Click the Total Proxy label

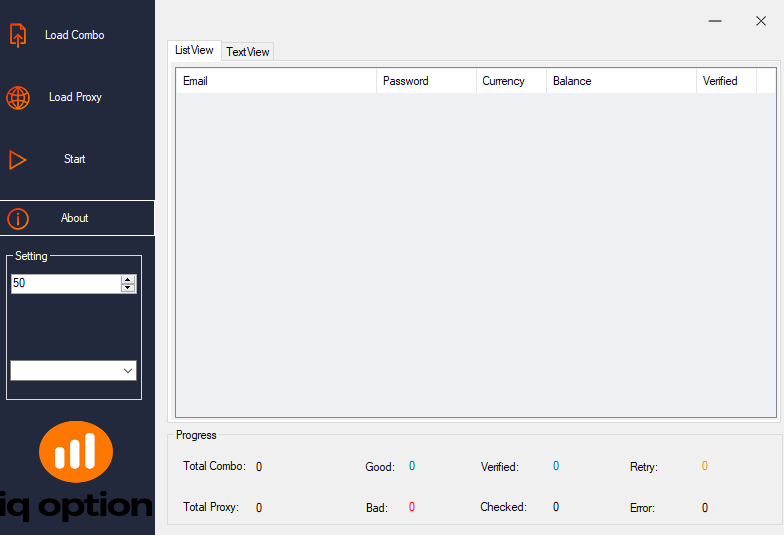click(x=211, y=507)
